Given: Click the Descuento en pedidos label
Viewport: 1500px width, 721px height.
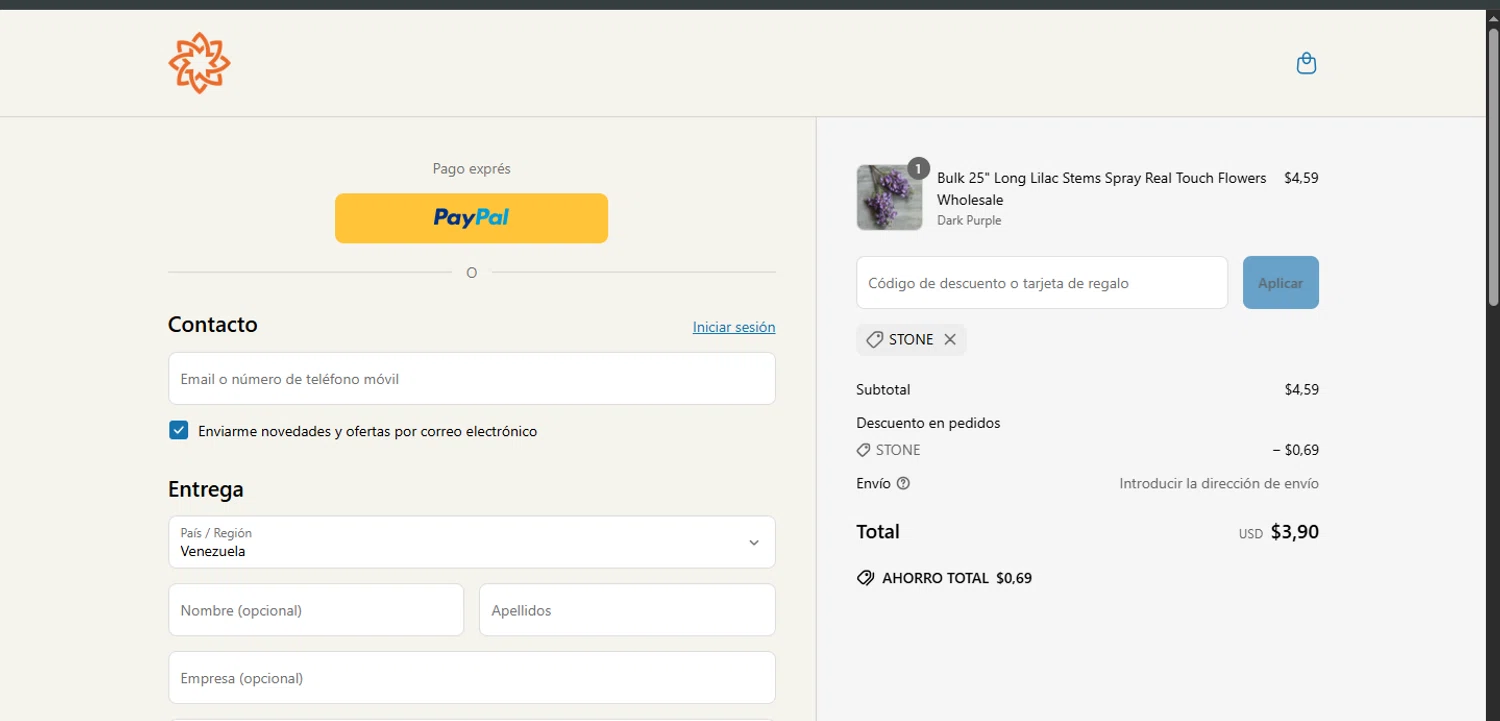Looking at the screenshot, I should click(x=928, y=423).
